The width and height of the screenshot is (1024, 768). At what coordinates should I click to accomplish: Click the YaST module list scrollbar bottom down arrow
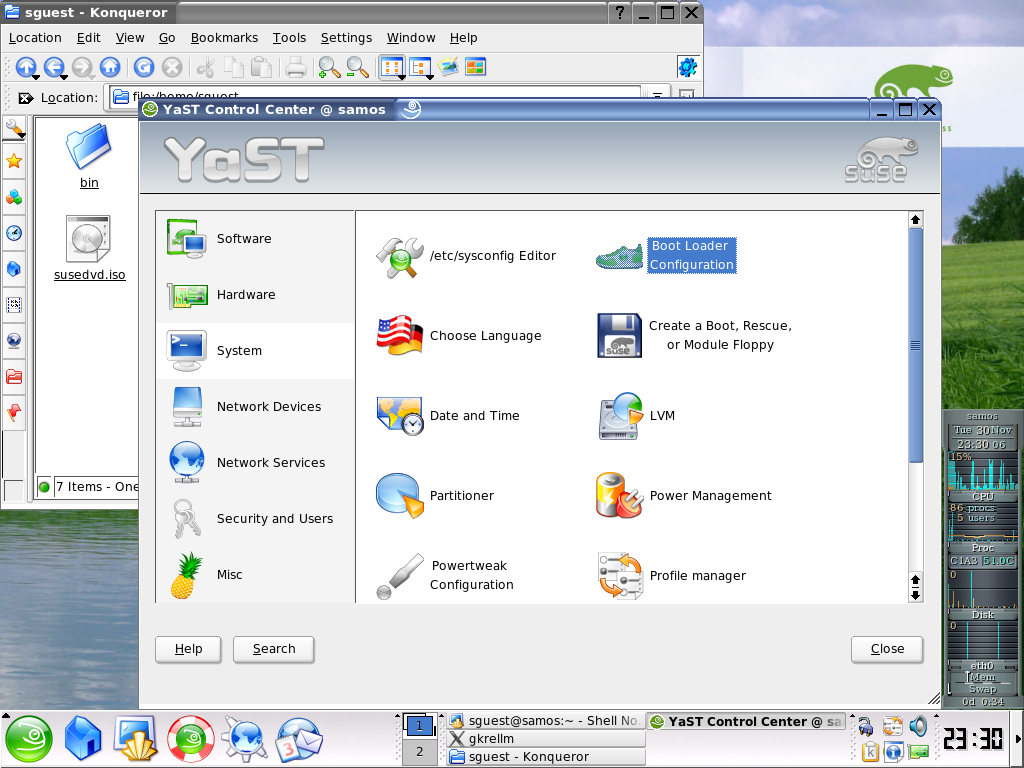coord(916,595)
